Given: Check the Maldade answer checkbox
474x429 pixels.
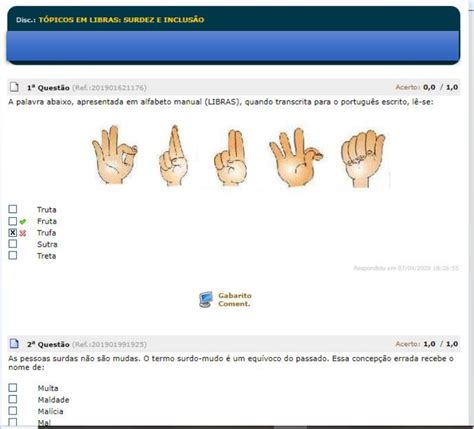Looking at the screenshot, I should coord(13,399).
